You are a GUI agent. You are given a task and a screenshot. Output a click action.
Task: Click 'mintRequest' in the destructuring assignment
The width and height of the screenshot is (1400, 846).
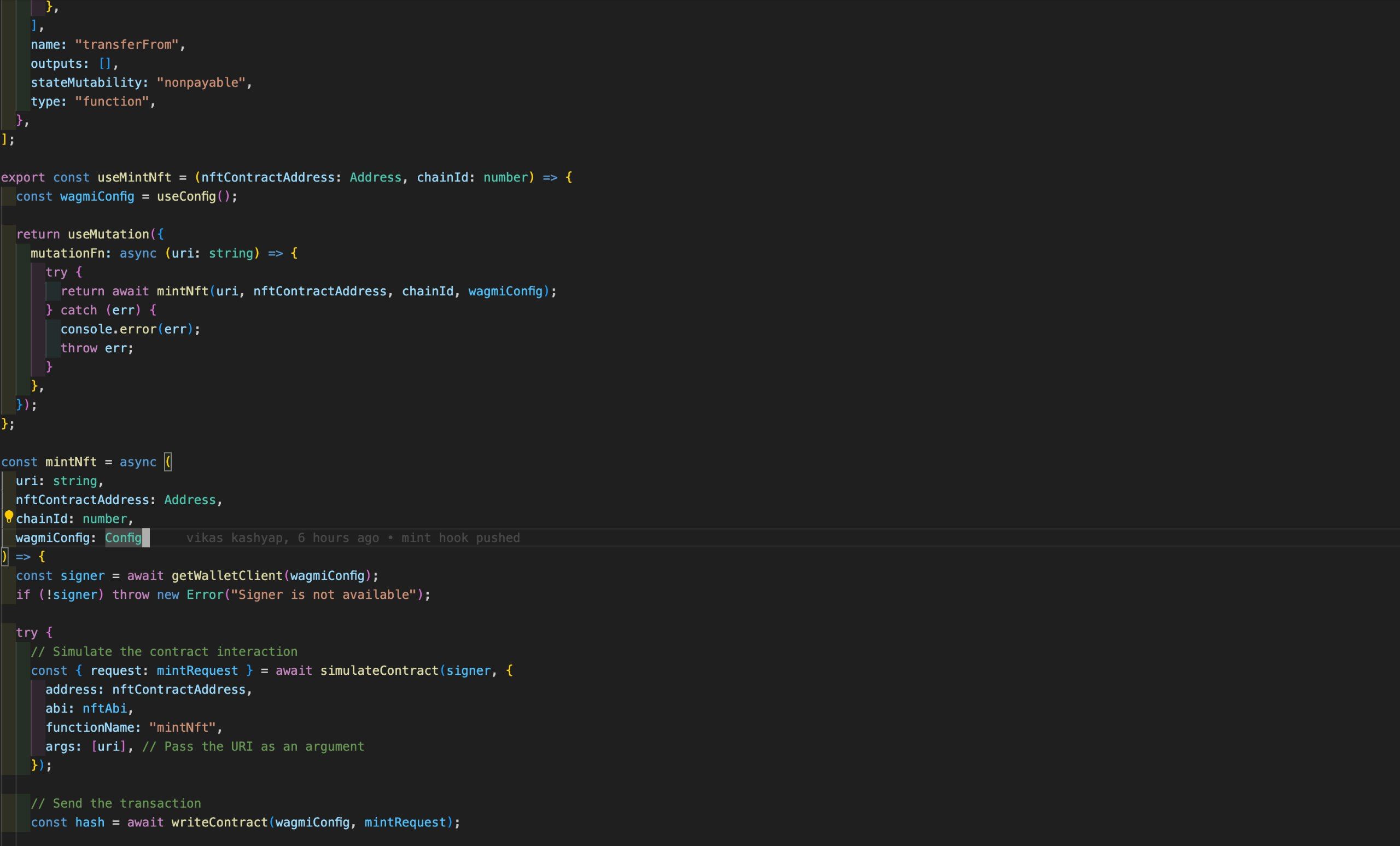click(x=197, y=670)
